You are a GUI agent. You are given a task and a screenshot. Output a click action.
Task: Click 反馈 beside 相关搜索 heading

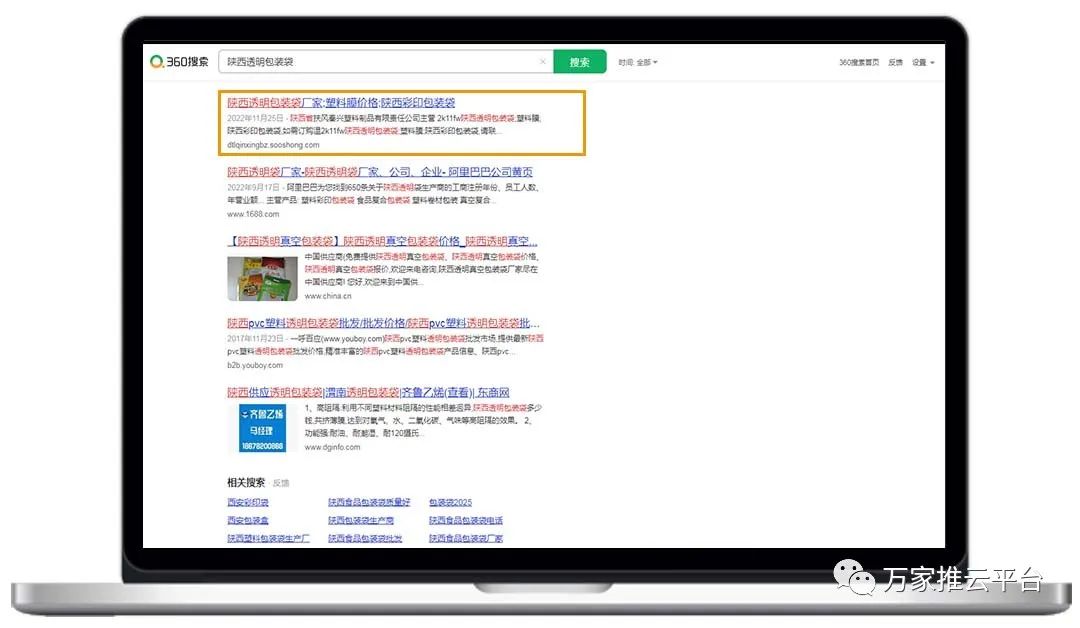click(x=281, y=483)
